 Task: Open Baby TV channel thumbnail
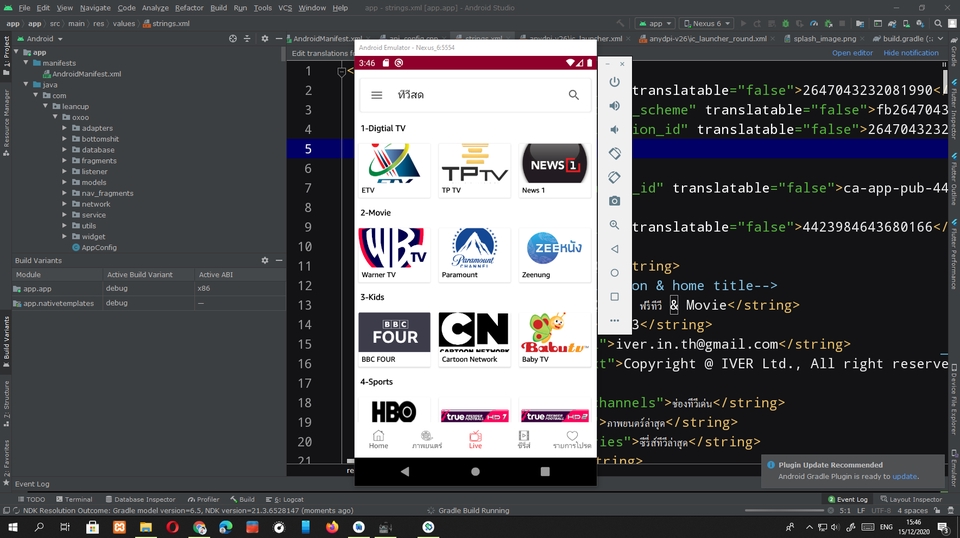[555, 338]
